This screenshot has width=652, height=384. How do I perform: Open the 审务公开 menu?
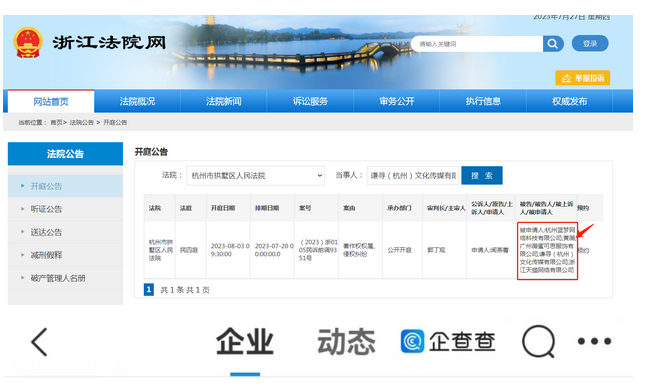tap(397, 101)
